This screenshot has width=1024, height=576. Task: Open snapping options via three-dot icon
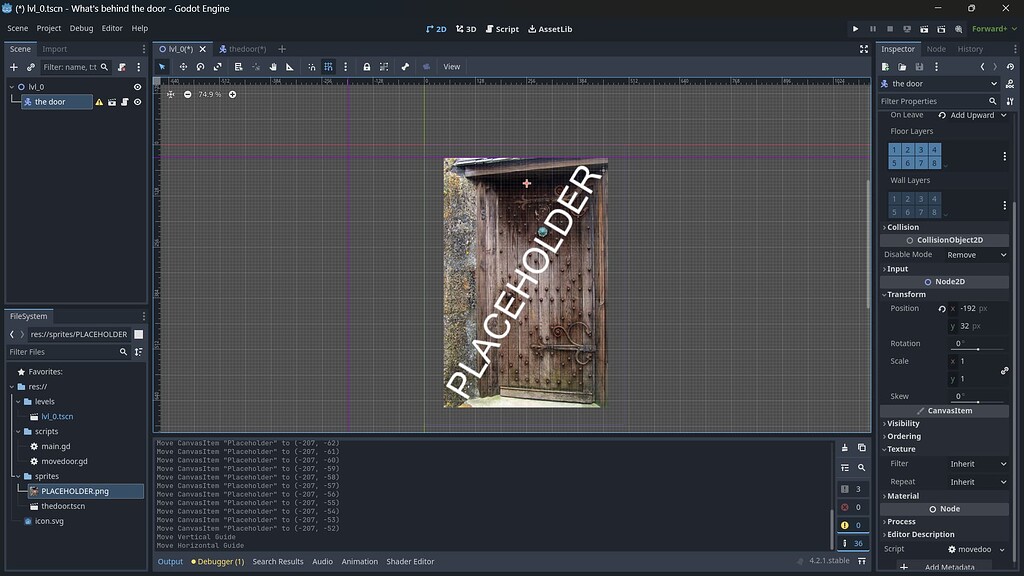click(x=345, y=66)
